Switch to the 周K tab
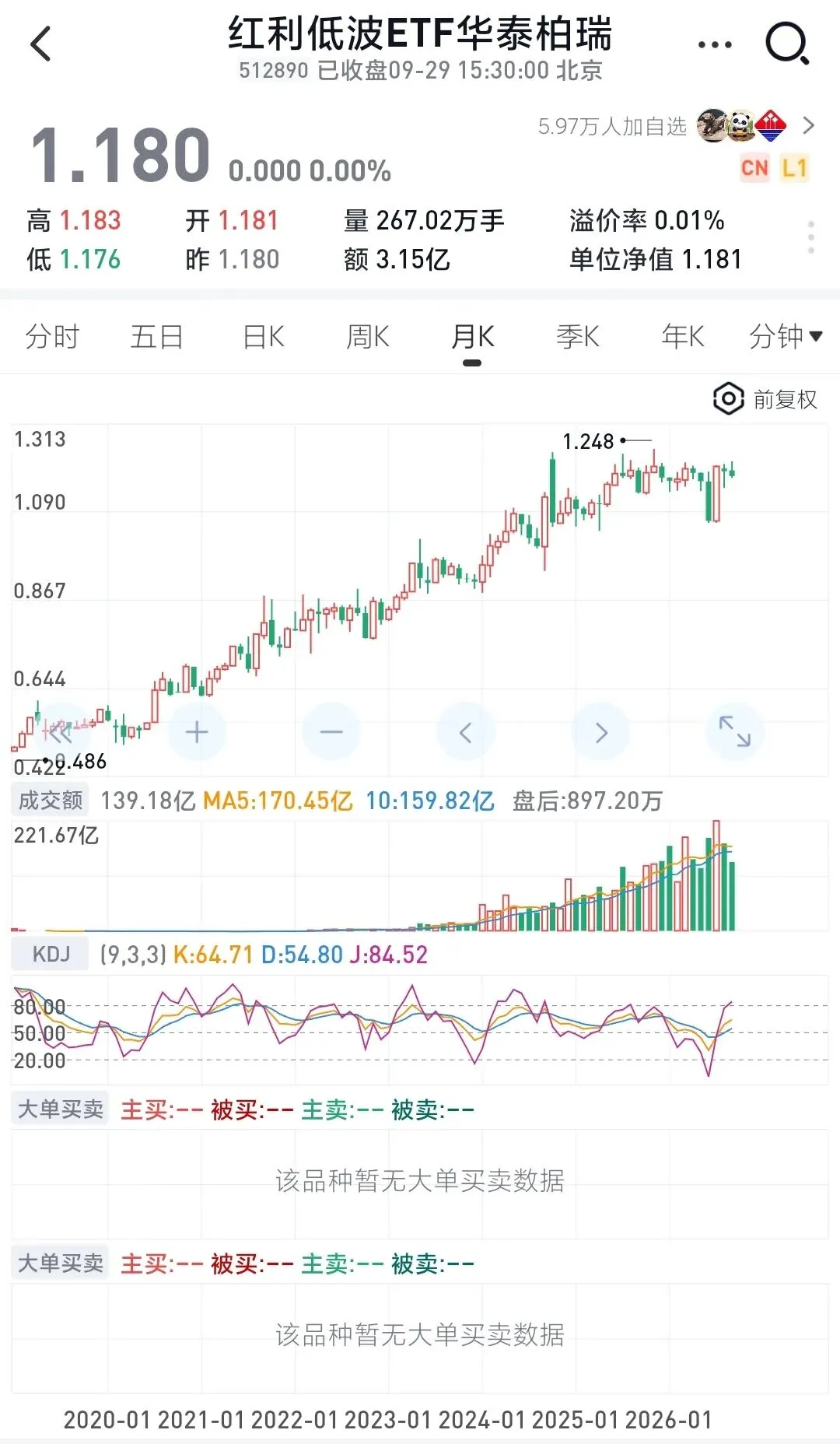 click(x=368, y=337)
